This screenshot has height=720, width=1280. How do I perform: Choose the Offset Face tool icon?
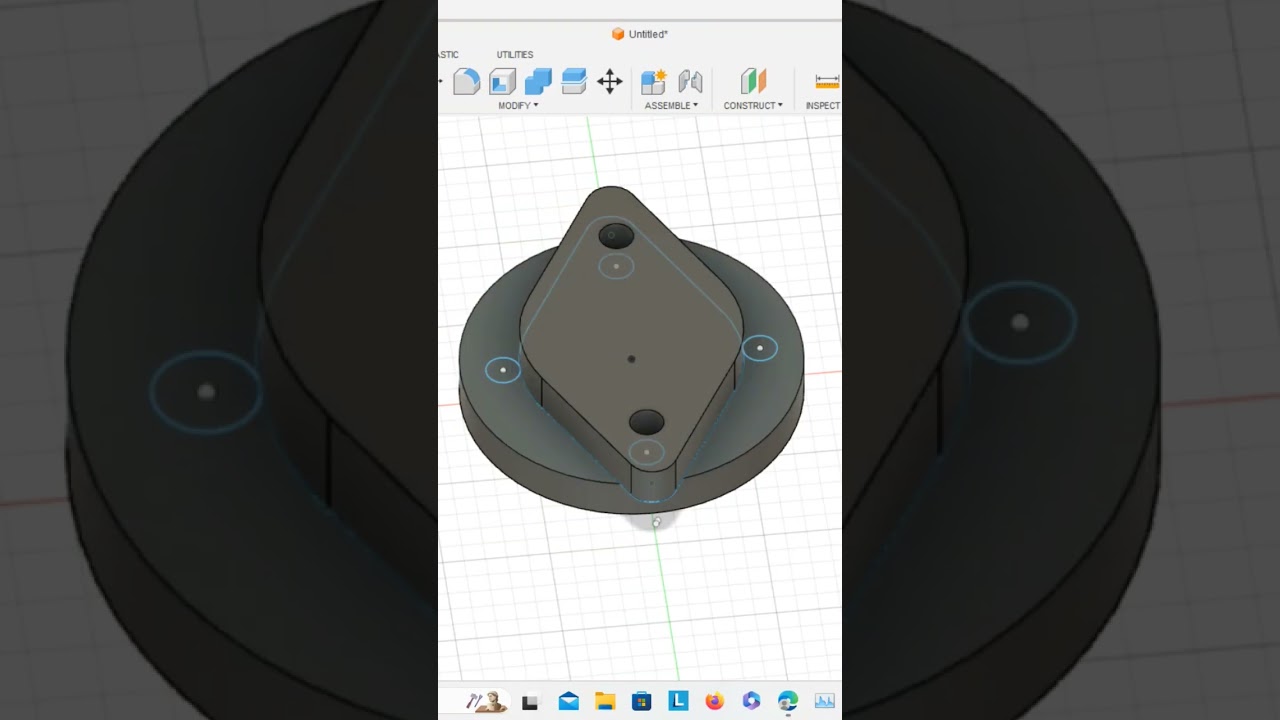tap(574, 81)
